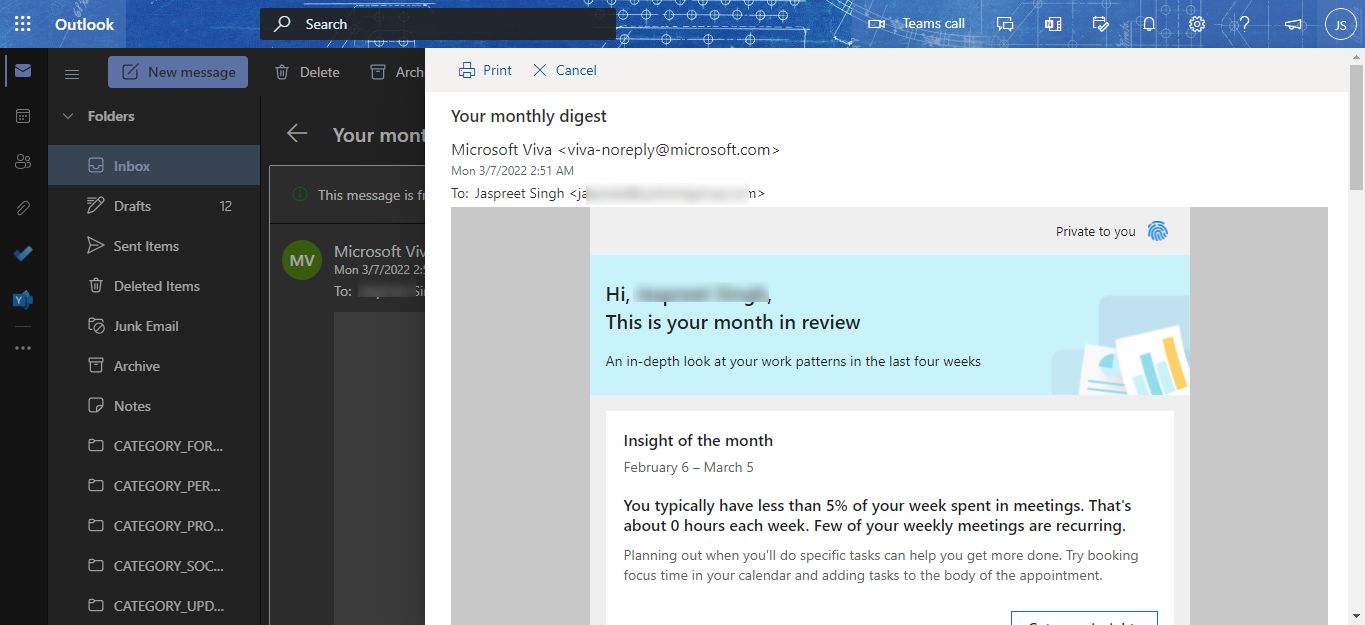Collapse the Folders section
The height and width of the screenshot is (625, 1365).
point(68,116)
